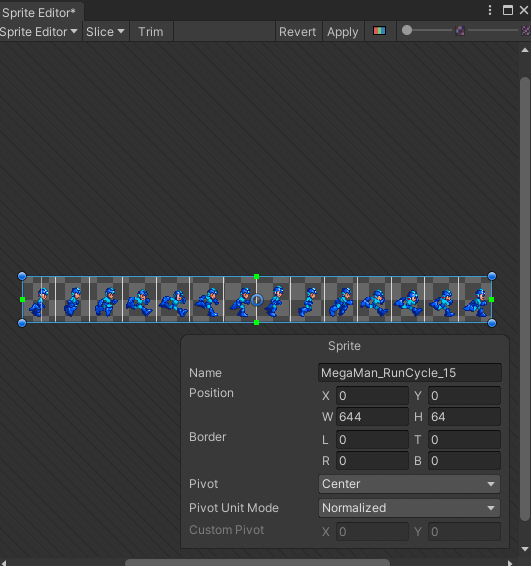Click the Trim toolbar button
Viewport: 531px width, 566px height.
click(151, 32)
